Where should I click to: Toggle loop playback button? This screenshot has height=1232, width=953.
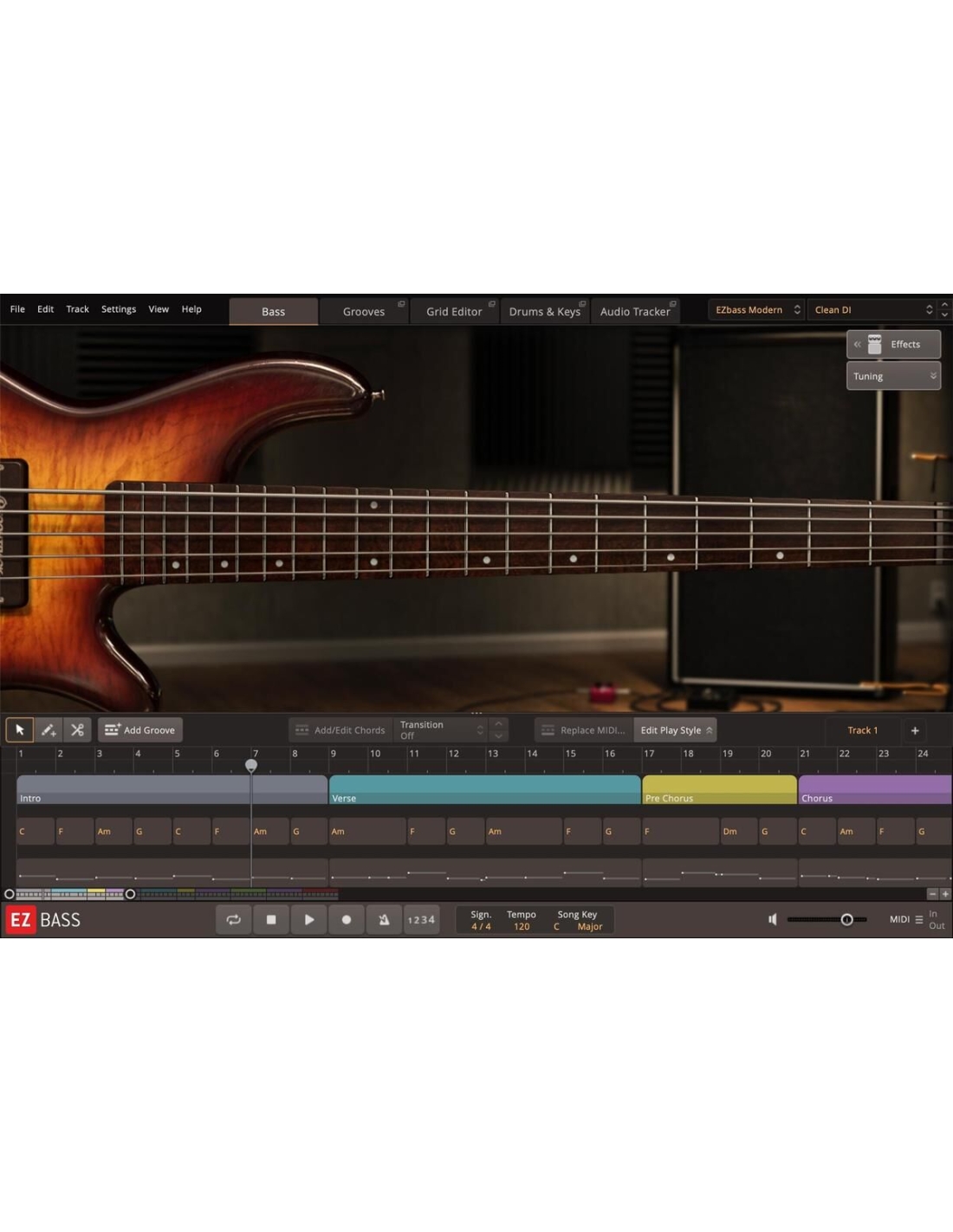(x=234, y=919)
